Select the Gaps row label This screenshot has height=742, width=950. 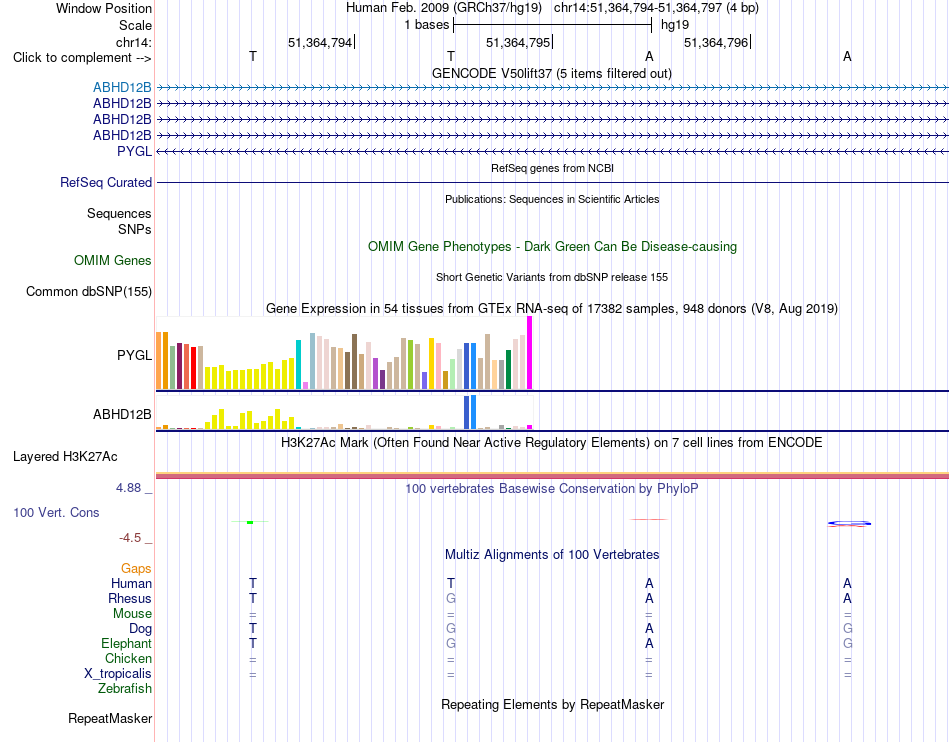click(136, 568)
